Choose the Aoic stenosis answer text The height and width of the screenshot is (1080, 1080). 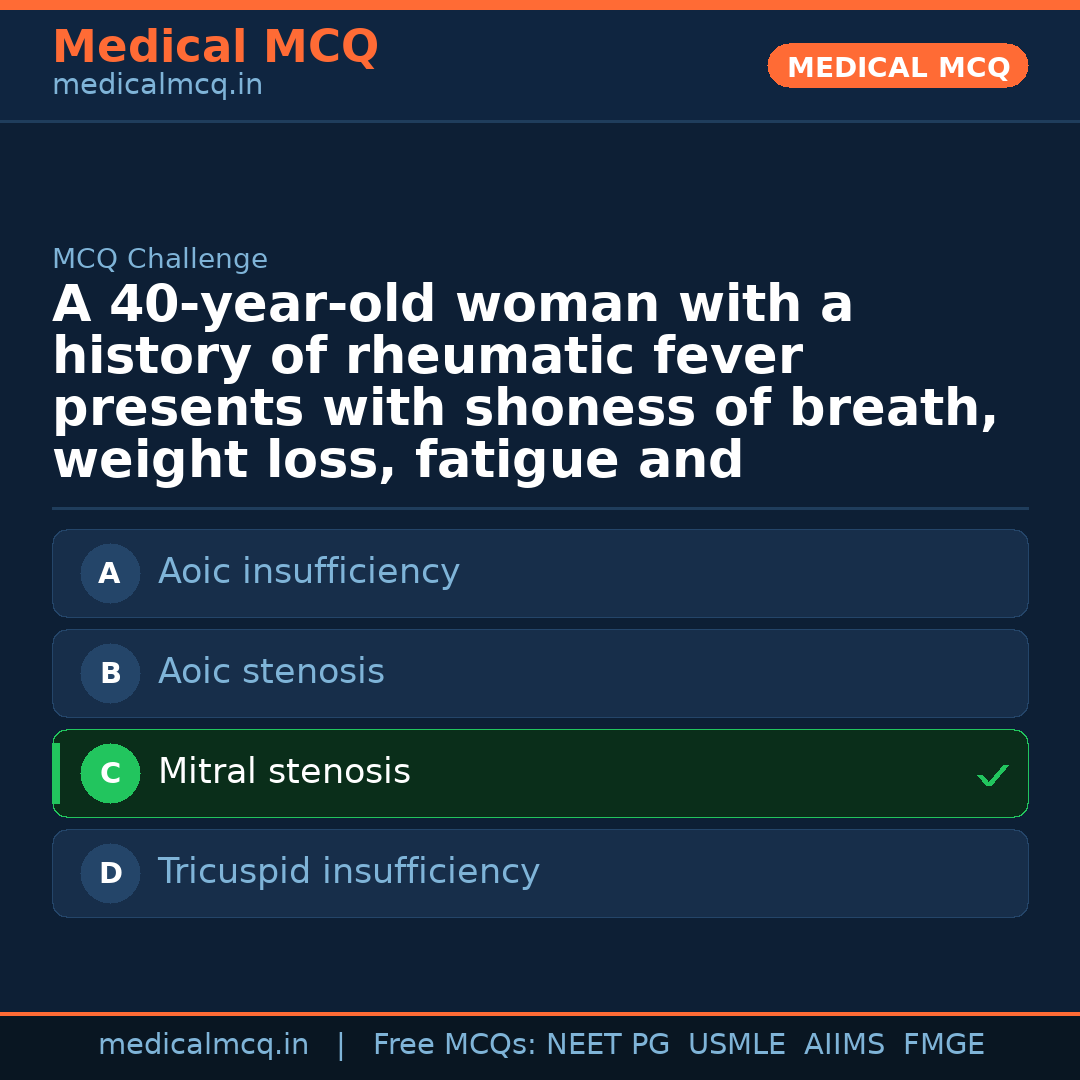tap(271, 672)
